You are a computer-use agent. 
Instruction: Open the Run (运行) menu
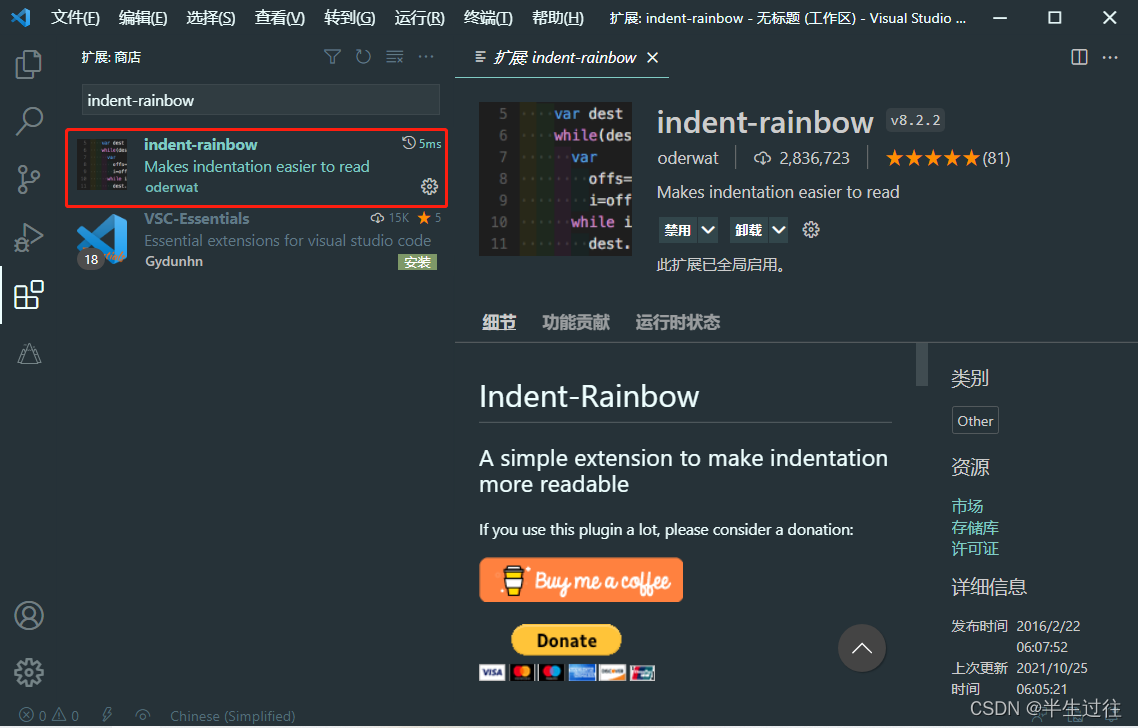tap(419, 18)
